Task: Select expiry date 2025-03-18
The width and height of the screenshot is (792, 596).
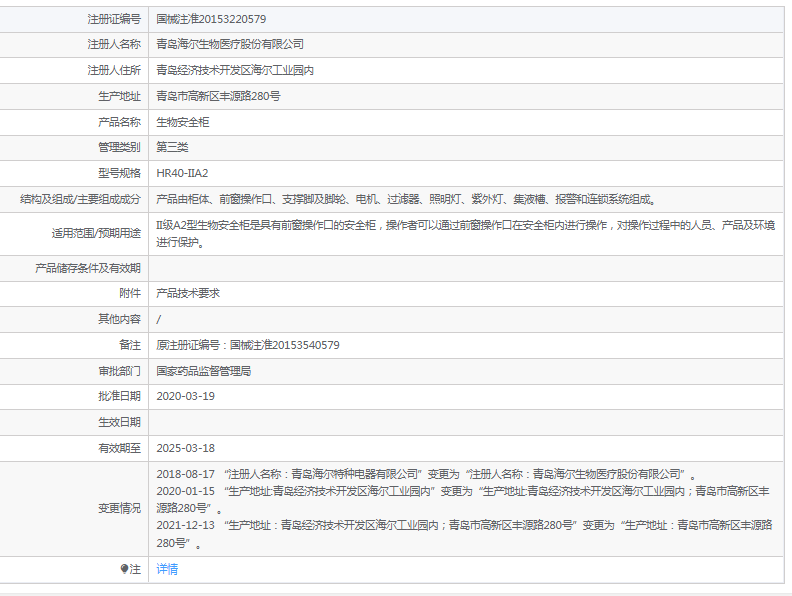Action: point(185,449)
